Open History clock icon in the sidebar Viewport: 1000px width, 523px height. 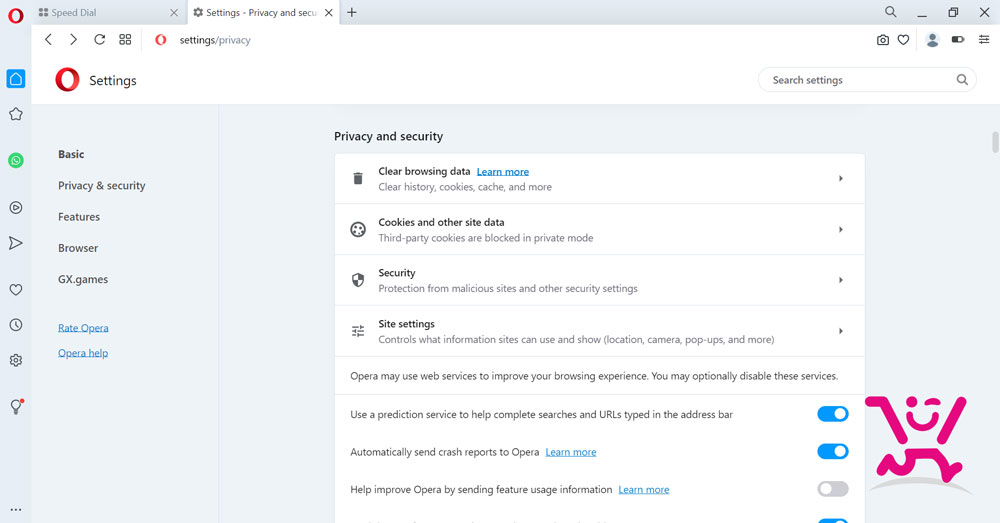point(16,325)
